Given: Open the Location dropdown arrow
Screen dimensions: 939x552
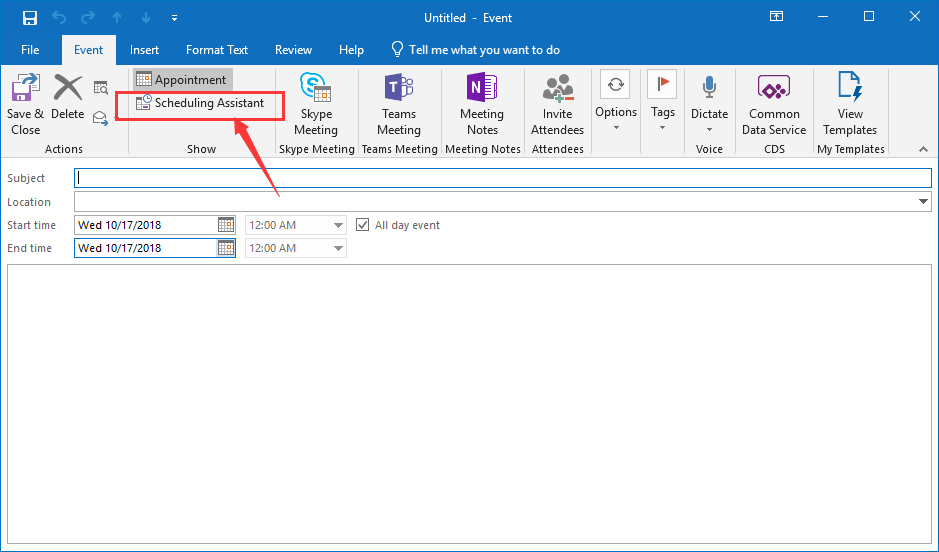Looking at the screenshot, I should [922, 202].
